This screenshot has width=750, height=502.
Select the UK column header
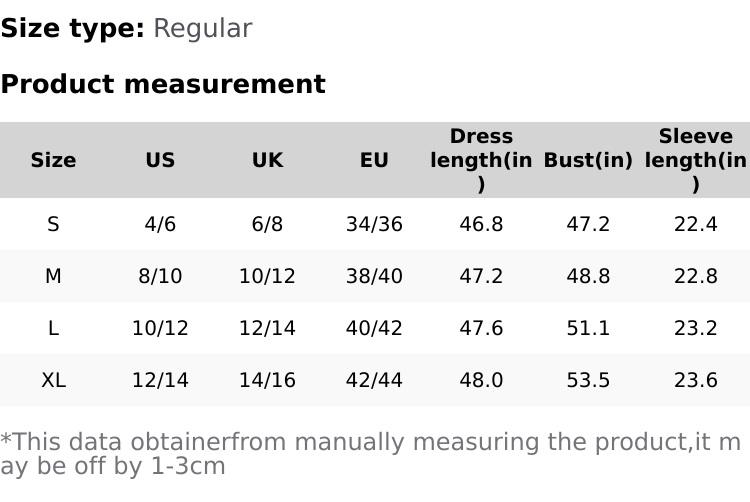coord(267,160)
